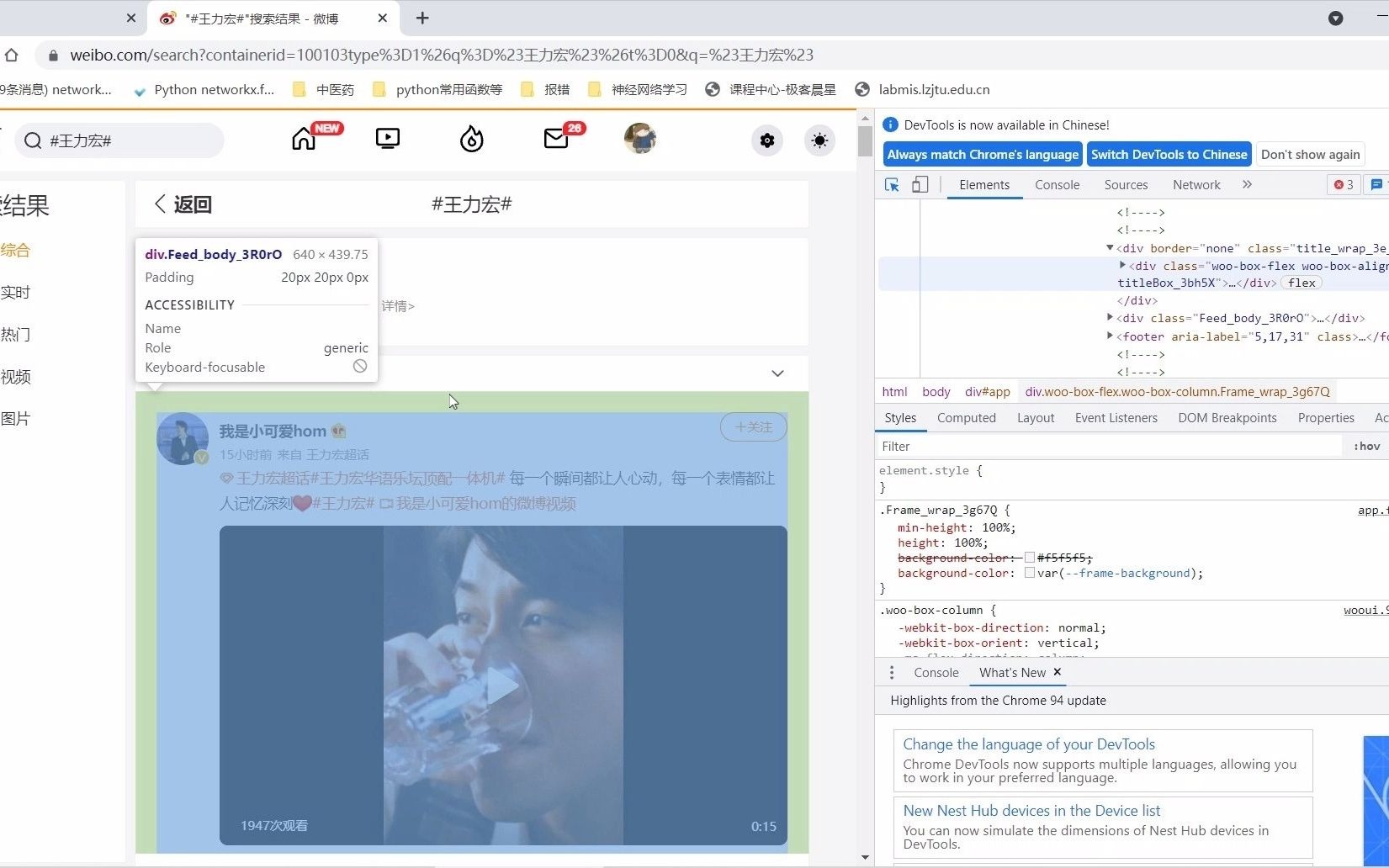Open the drawer three-dot menu icon
The height and width of the screenshot is (868, 1389).
tap(892, 673)
